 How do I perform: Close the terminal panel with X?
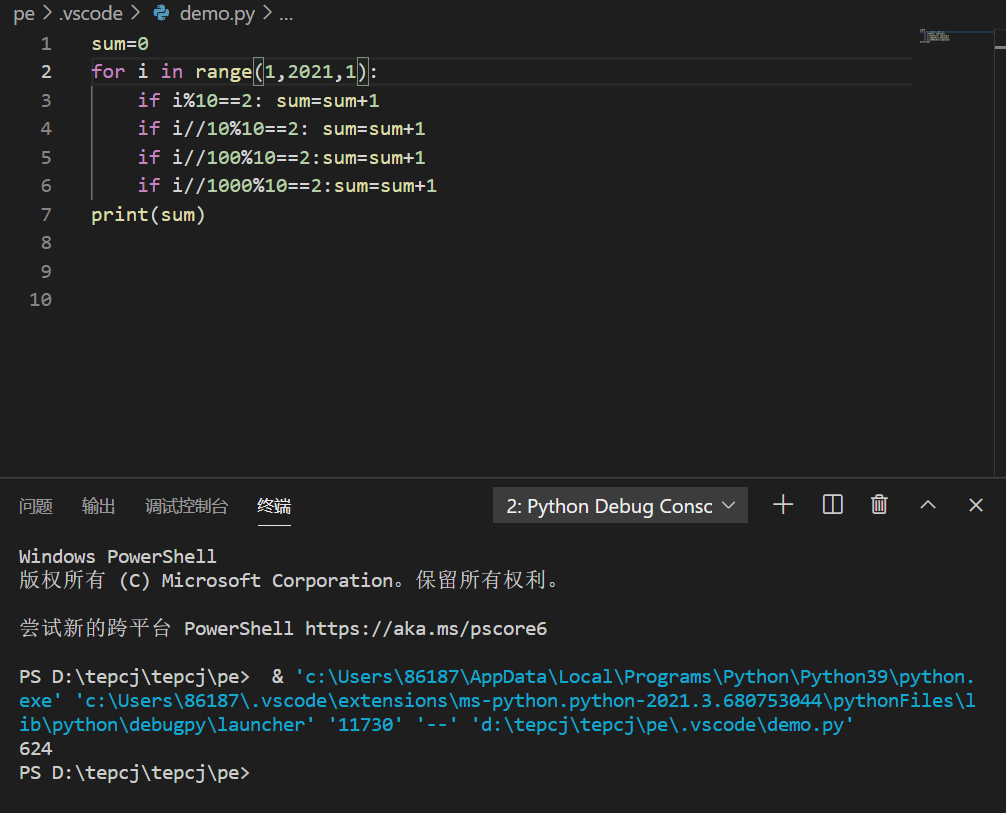pos(976,505)
